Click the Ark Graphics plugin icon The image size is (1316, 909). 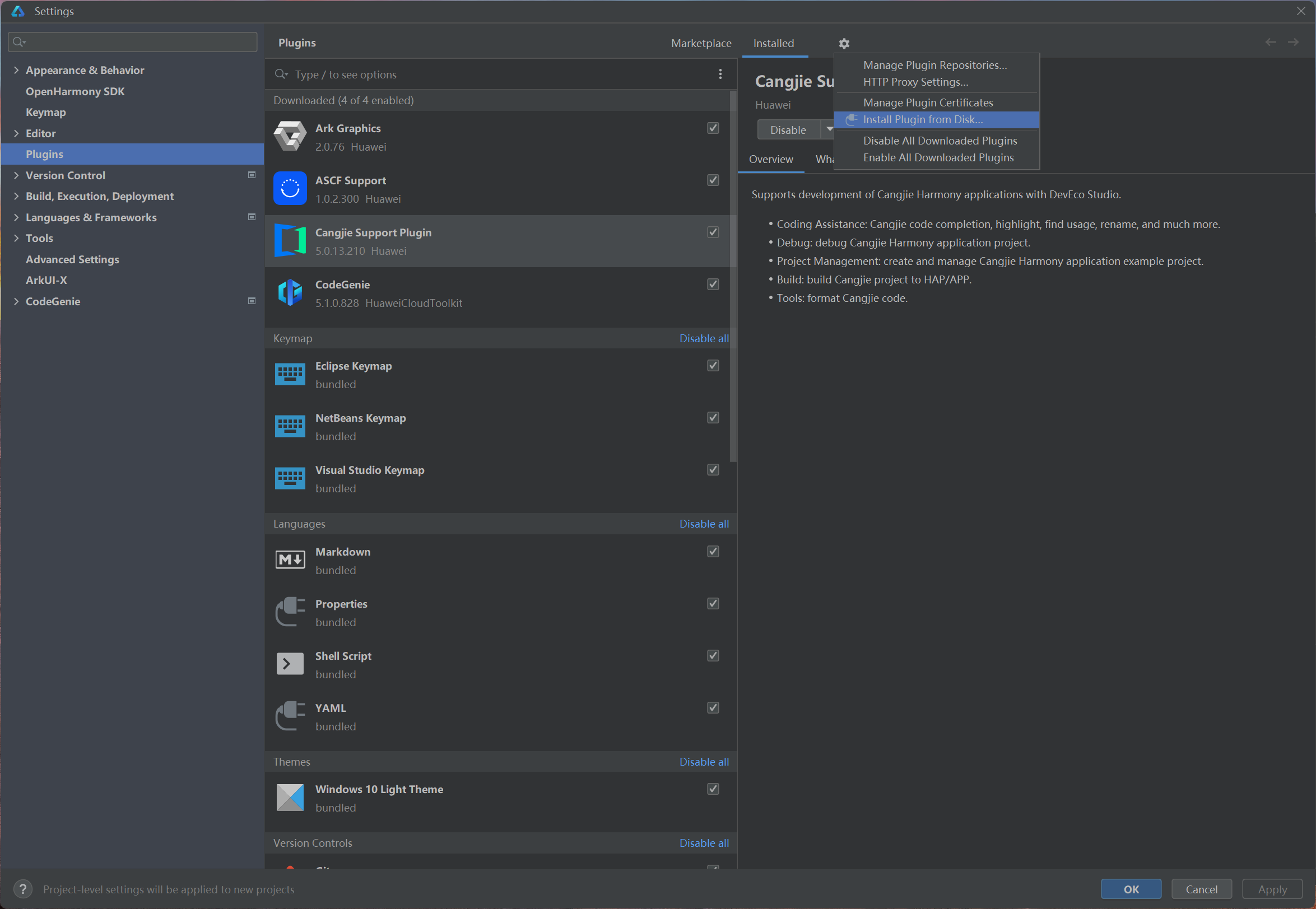tap(290, 137)
